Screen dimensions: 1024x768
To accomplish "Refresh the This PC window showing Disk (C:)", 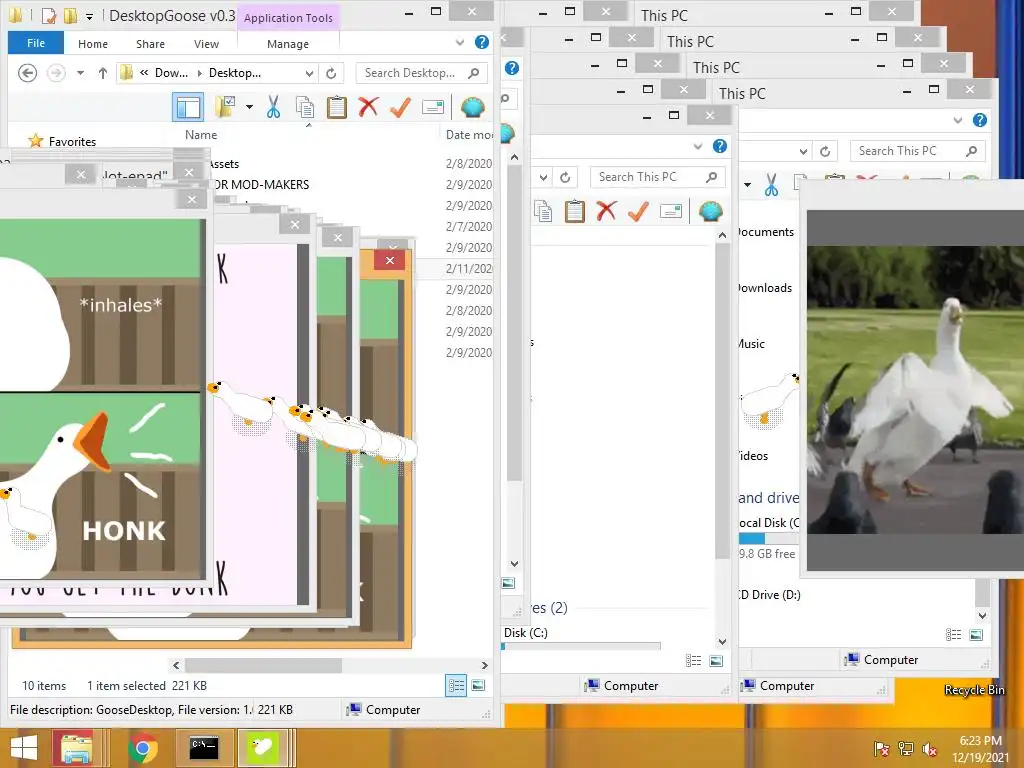I will point(565,177).
